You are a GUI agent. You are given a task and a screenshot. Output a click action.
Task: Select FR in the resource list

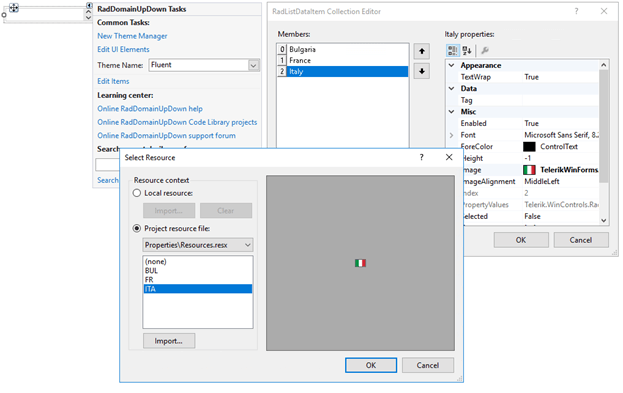tap(197, 280)
